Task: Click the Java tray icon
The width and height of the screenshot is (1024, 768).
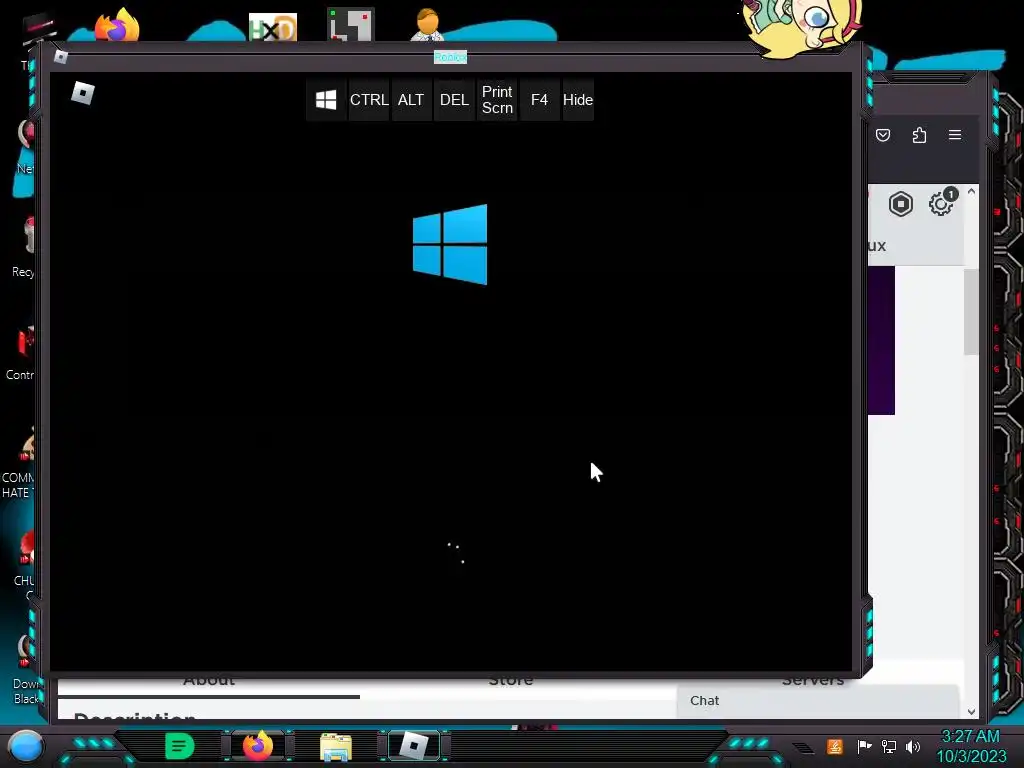Action: pos(834,746)
